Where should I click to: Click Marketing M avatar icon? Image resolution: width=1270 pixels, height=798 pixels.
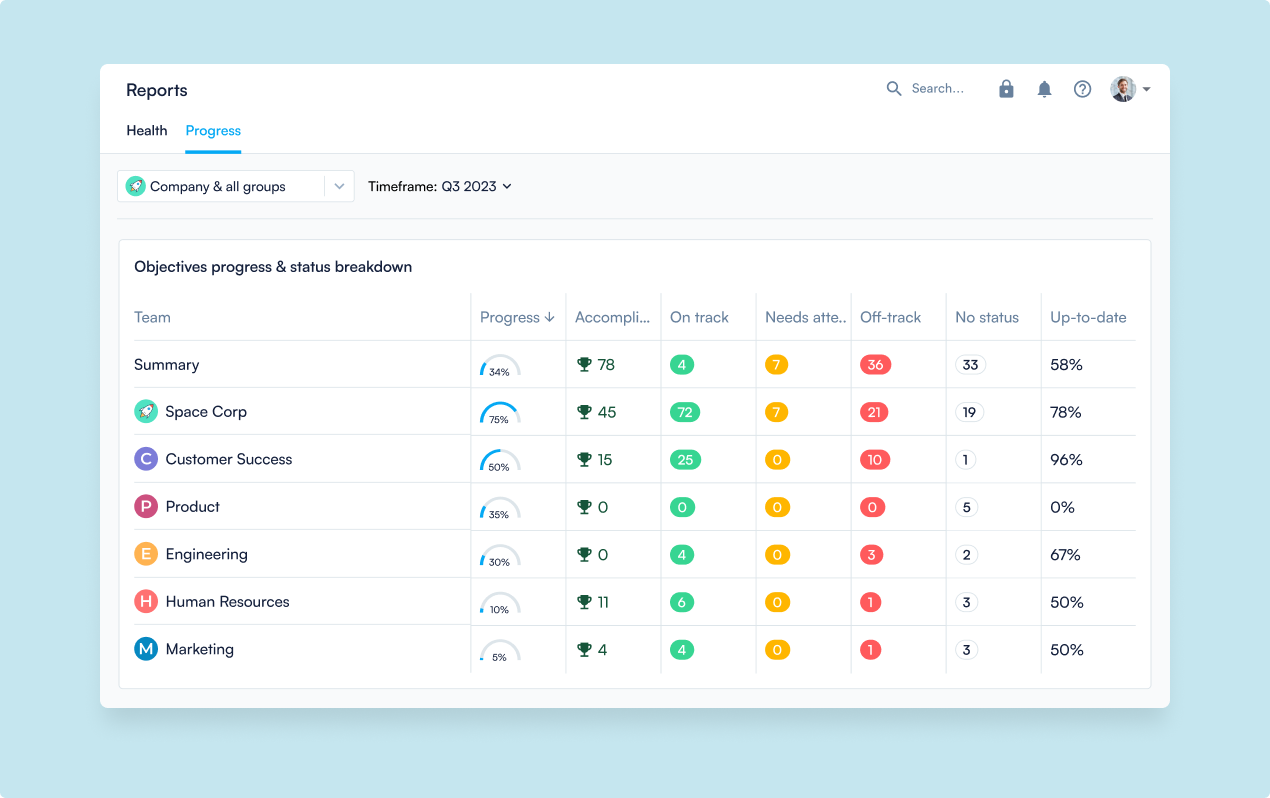tap(146, 649)
